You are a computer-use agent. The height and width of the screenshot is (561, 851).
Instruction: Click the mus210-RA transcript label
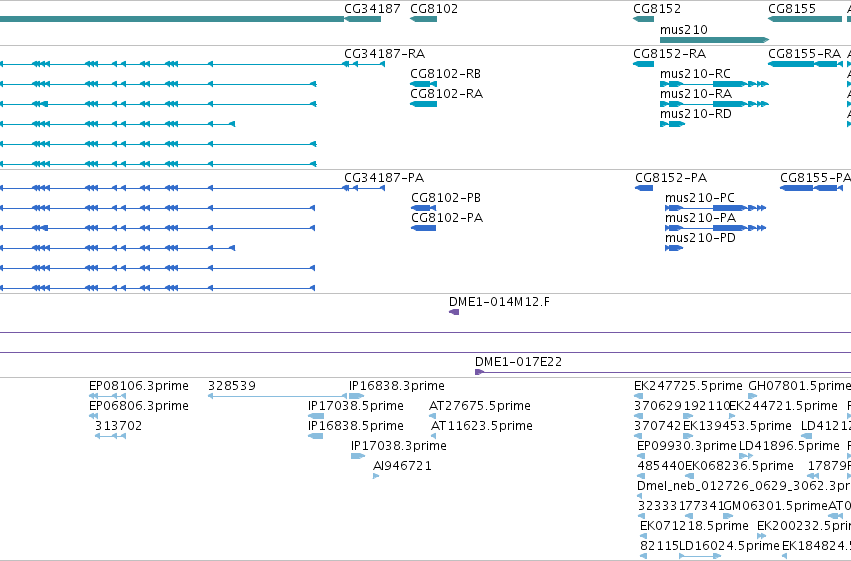pyautogui.click(x=696, y=94)
